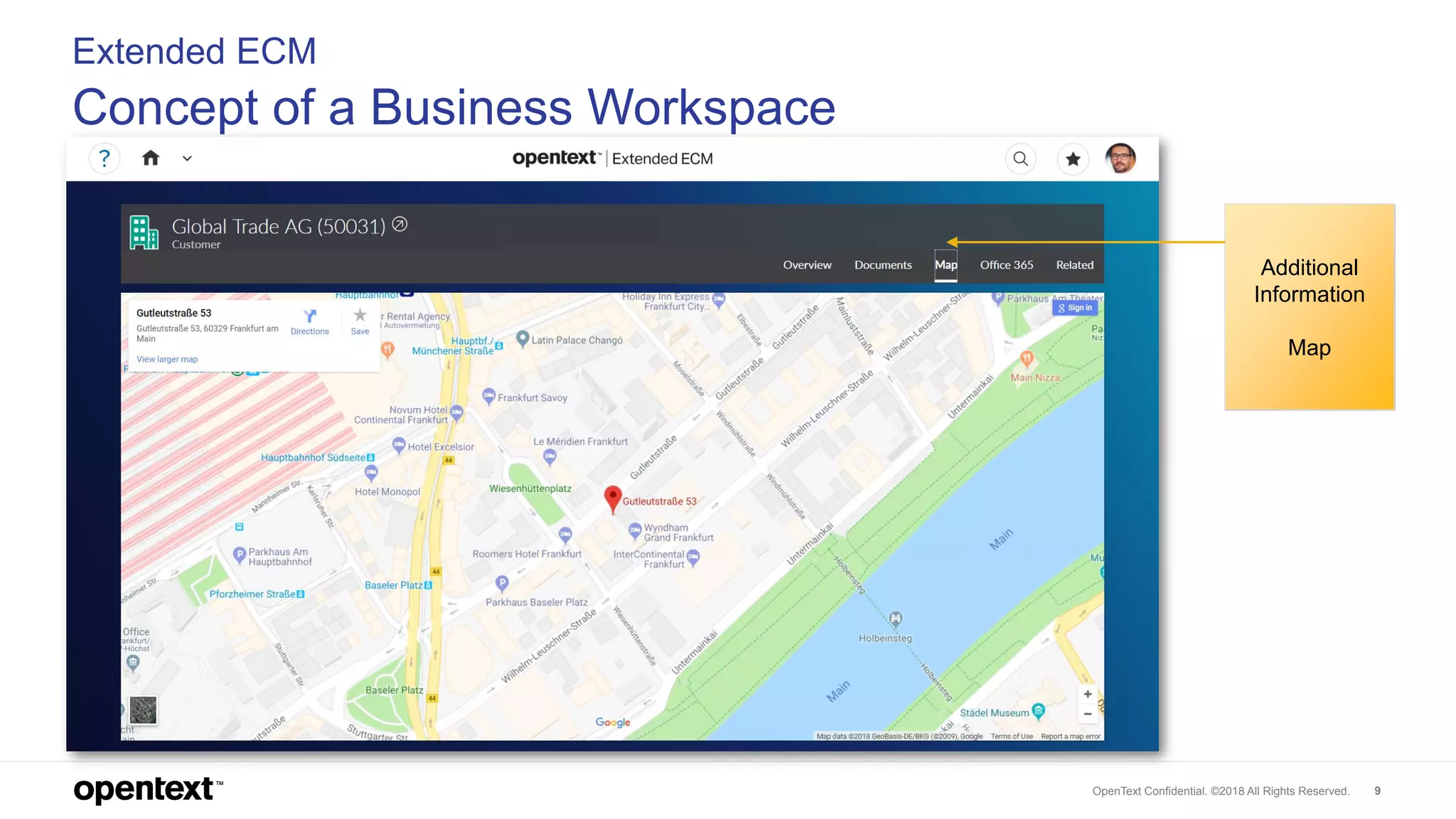
Task: Click the Google logo on map
Action: 613,722
